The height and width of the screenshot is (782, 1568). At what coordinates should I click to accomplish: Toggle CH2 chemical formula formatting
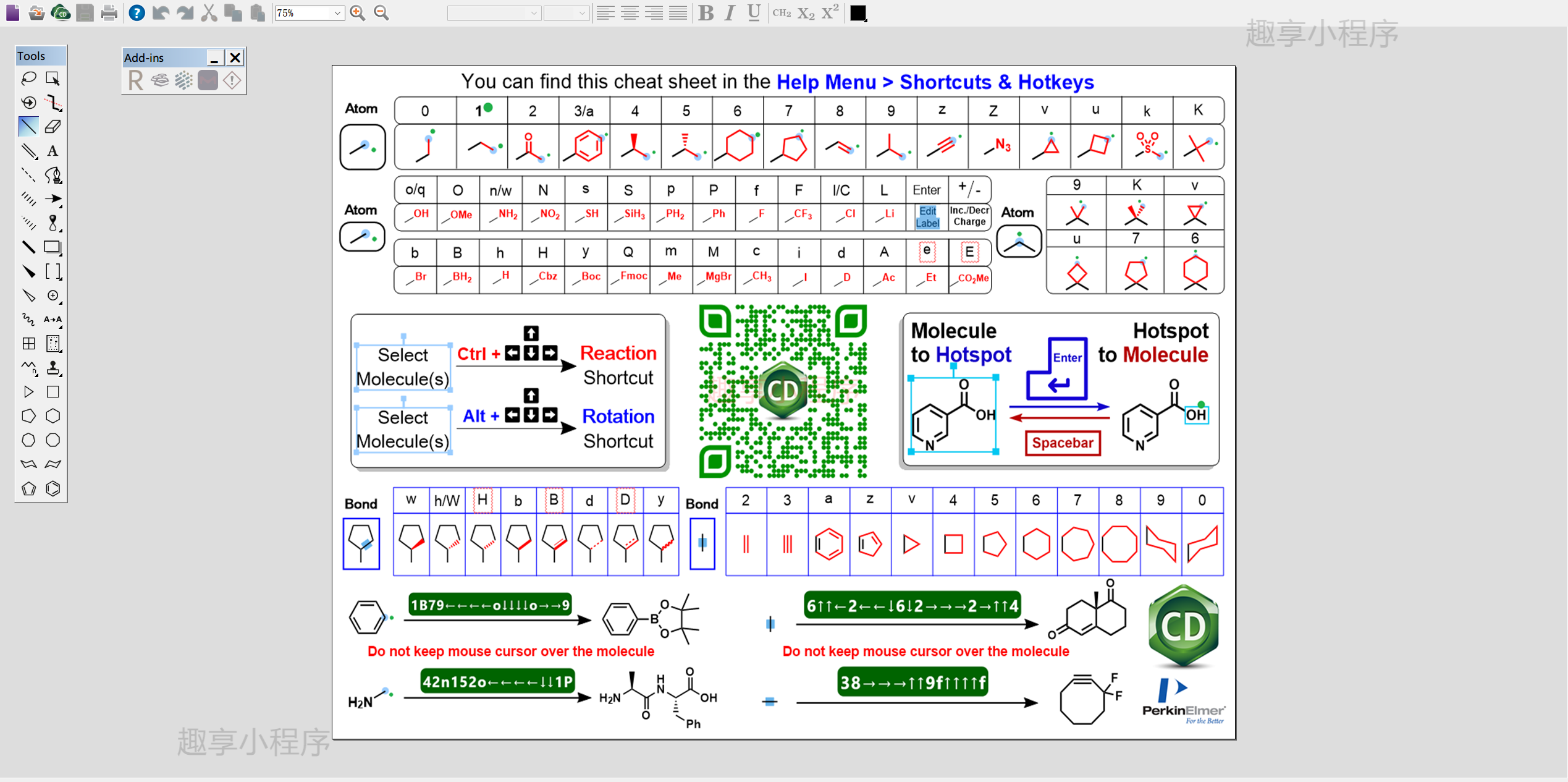782,12
